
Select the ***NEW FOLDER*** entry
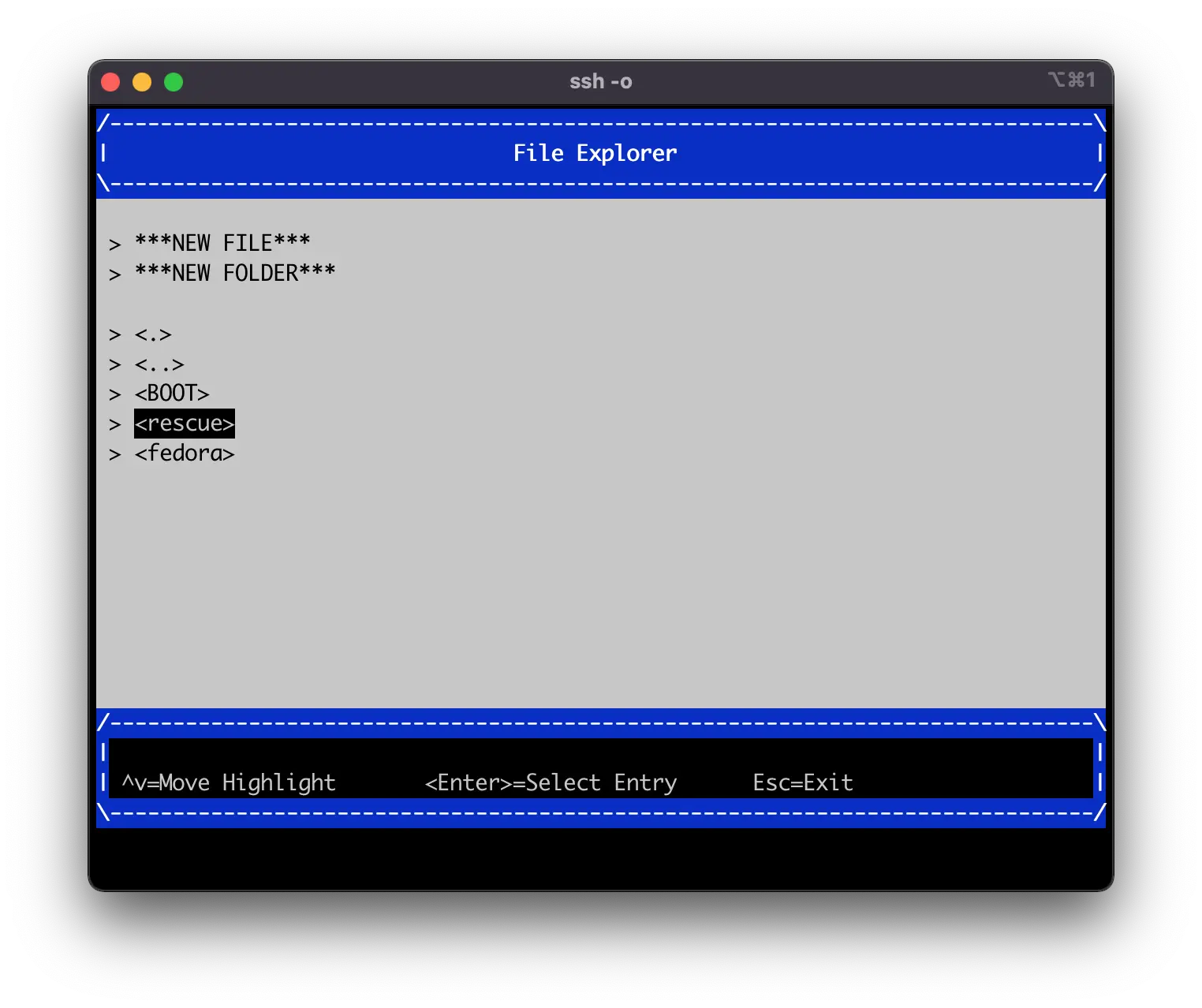235,273
